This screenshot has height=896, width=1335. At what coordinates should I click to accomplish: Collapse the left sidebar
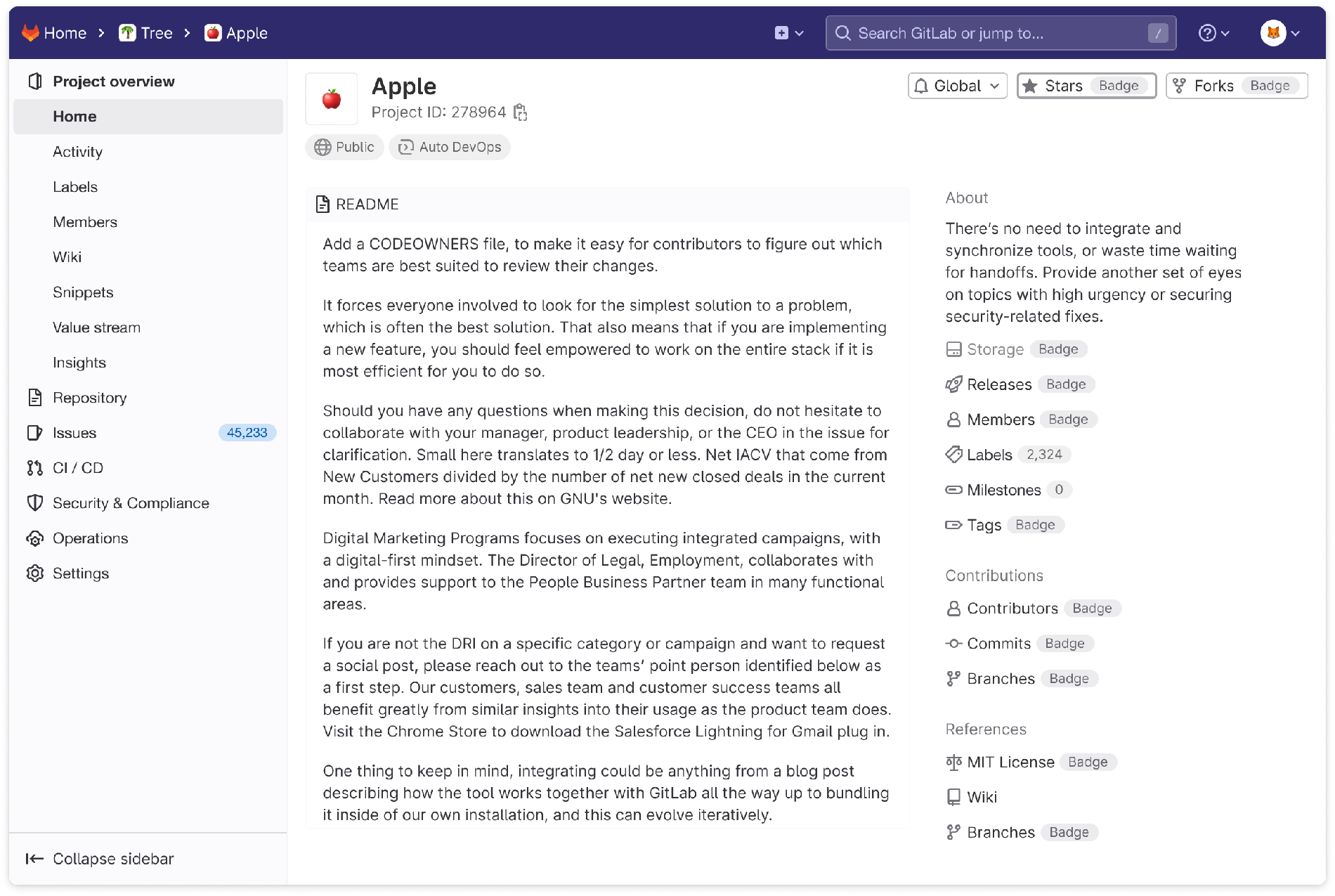(x=100, y=859)
